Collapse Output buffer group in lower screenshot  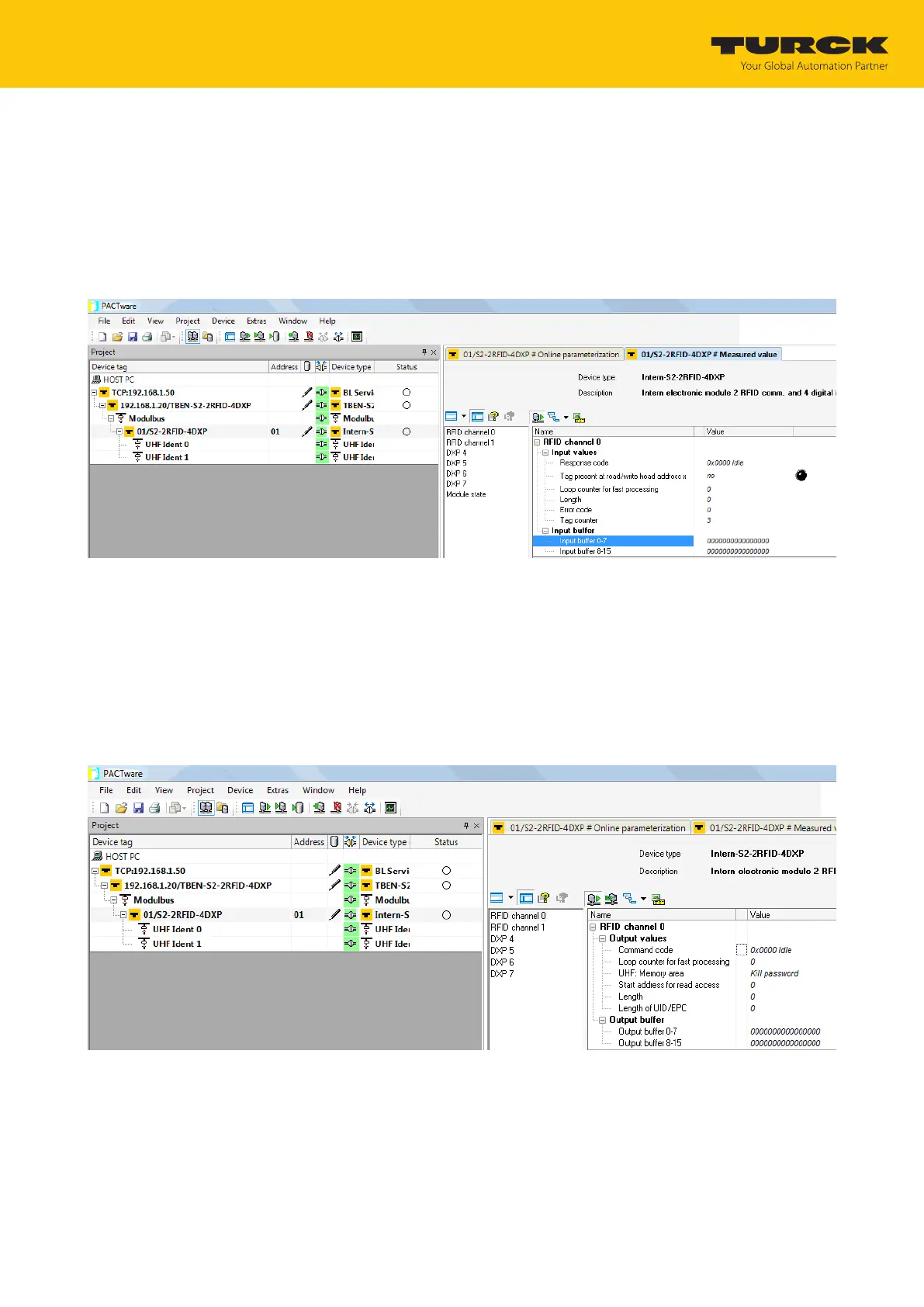pyautogui.click(x=602, y=1020)
